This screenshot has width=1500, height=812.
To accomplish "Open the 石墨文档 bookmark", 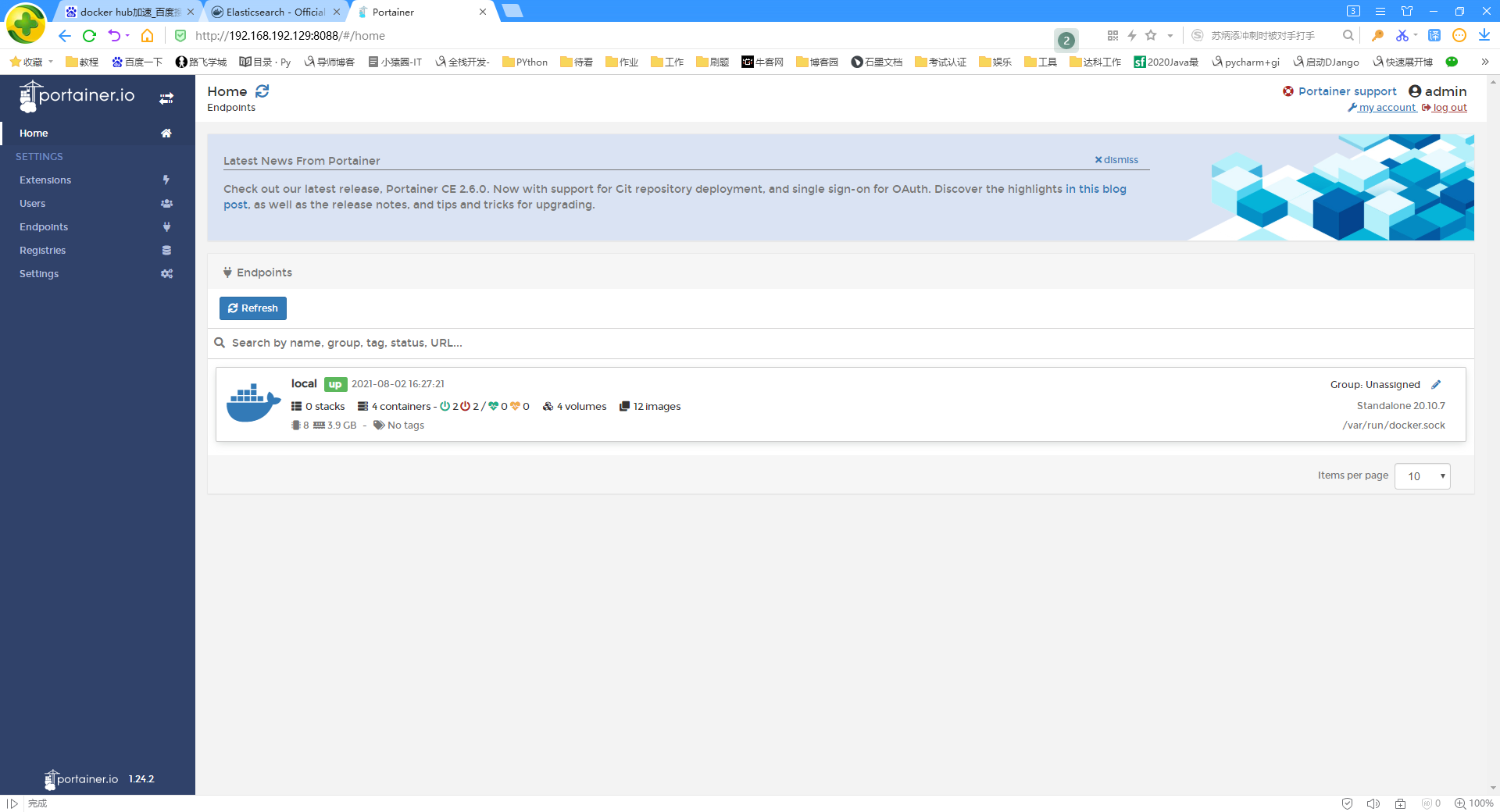I will pos(877,62).
